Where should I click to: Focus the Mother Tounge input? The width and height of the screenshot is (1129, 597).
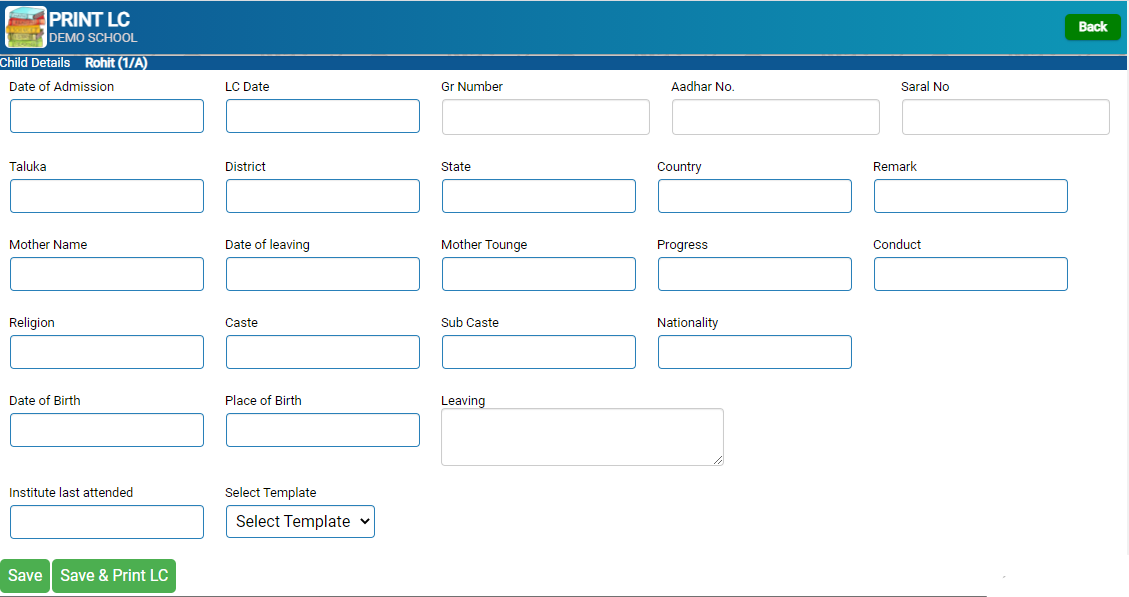click(539, 274)
